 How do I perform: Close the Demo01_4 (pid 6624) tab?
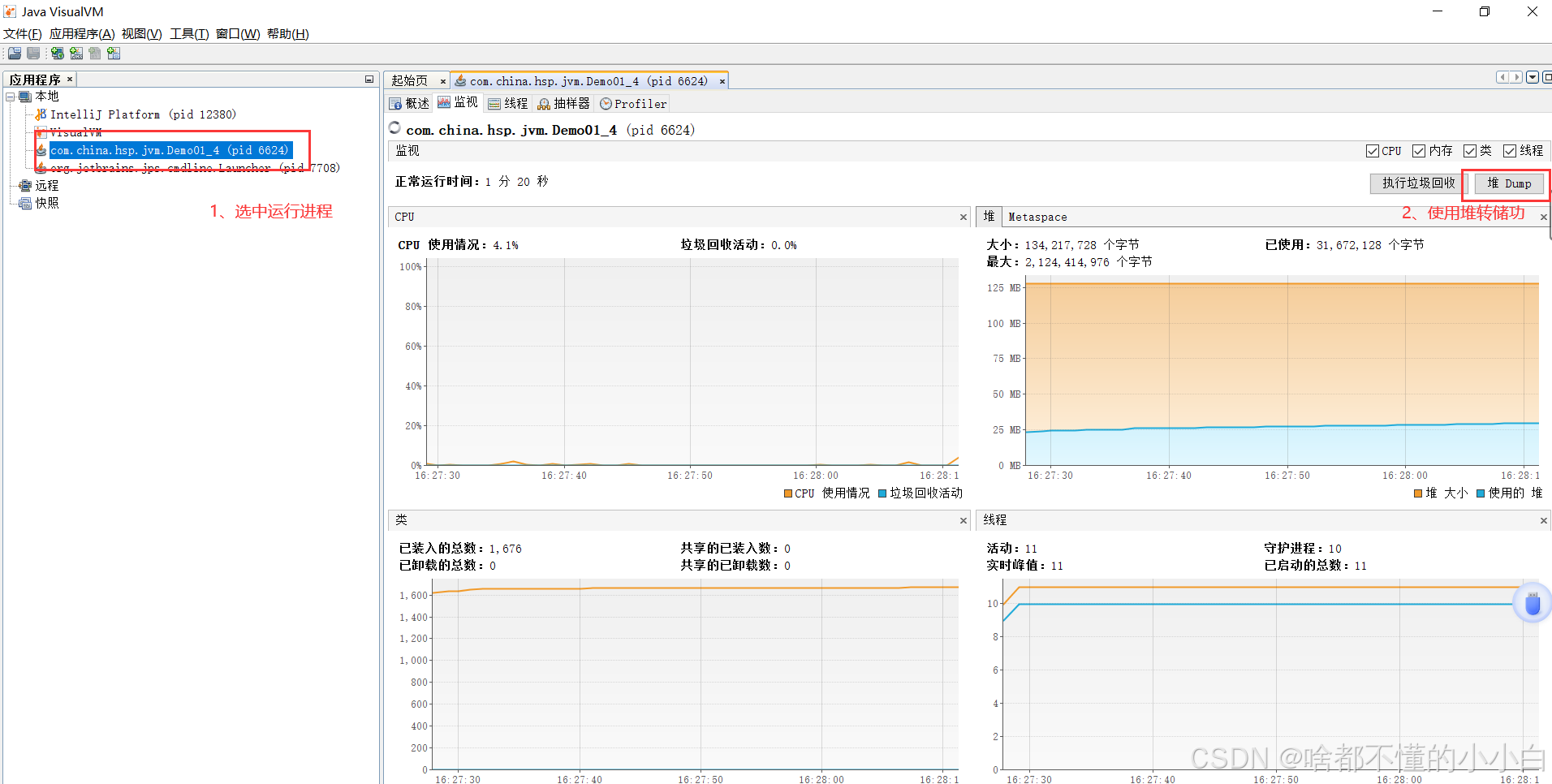(x=722, y=81)
